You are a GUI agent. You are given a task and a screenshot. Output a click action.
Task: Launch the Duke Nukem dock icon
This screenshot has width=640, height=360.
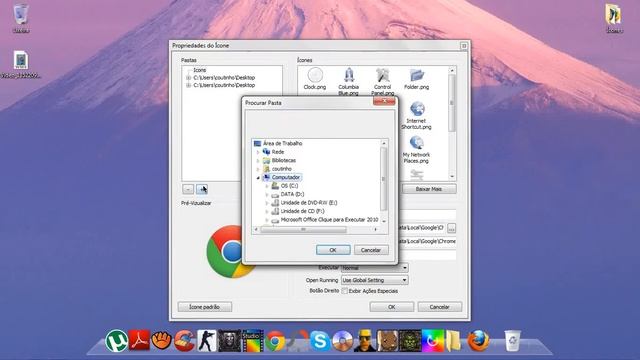tap(364, 341)
